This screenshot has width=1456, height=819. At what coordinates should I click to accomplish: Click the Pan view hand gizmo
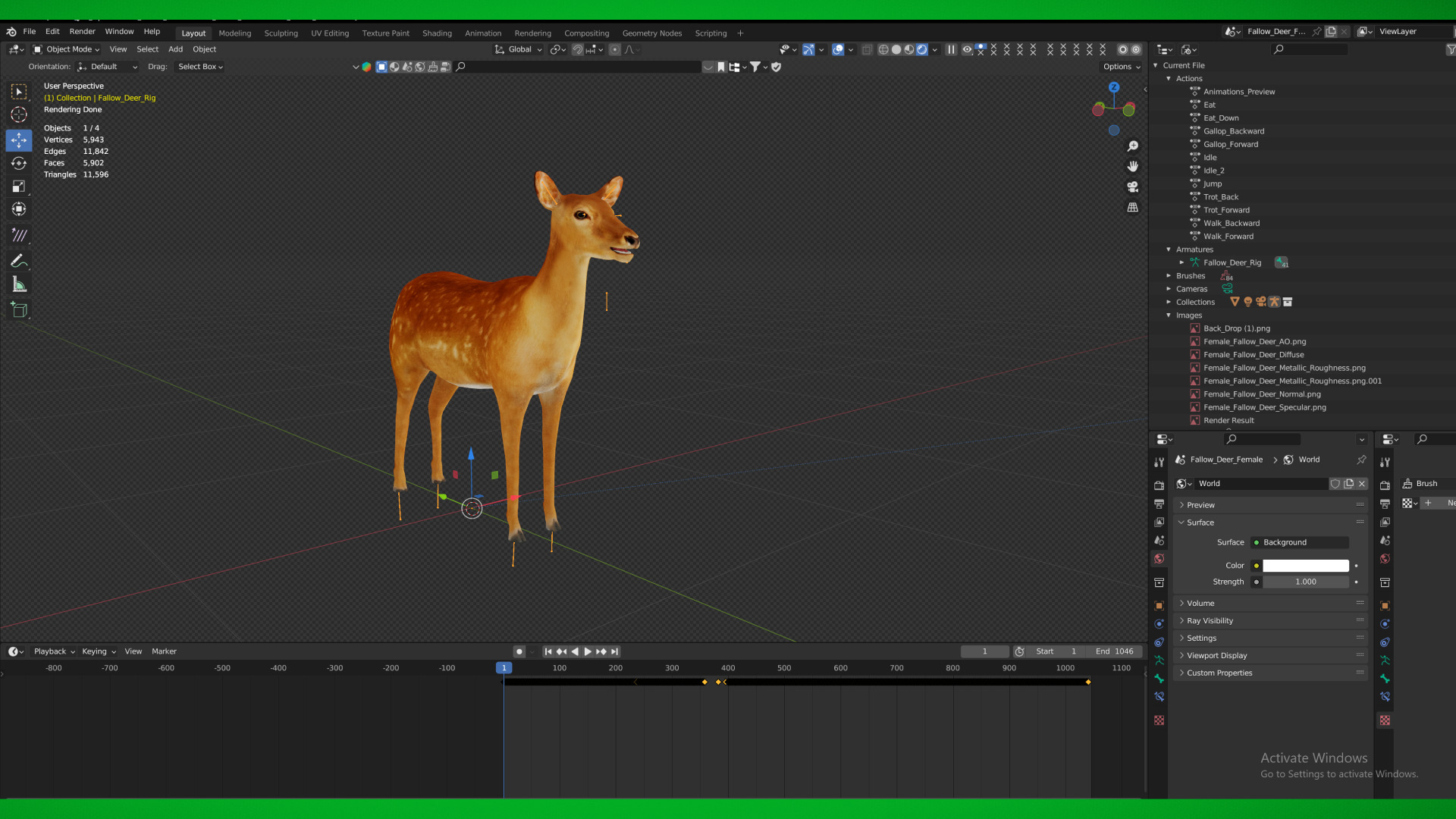click(1133, 166)
